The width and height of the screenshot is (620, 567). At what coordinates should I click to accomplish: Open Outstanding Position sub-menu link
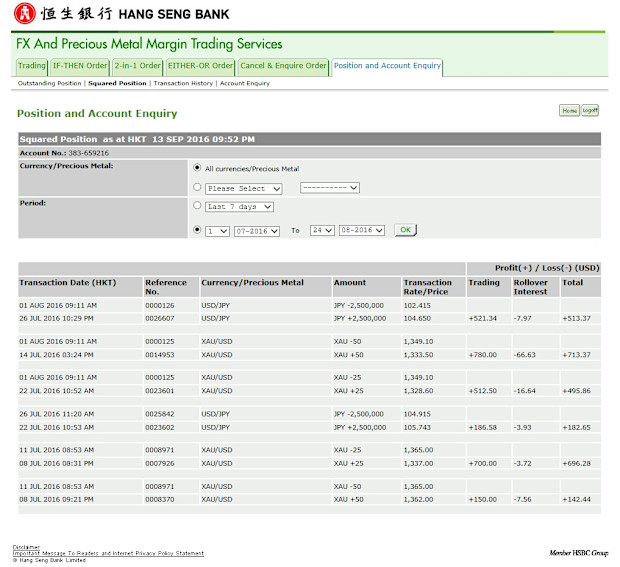[49, 83]
